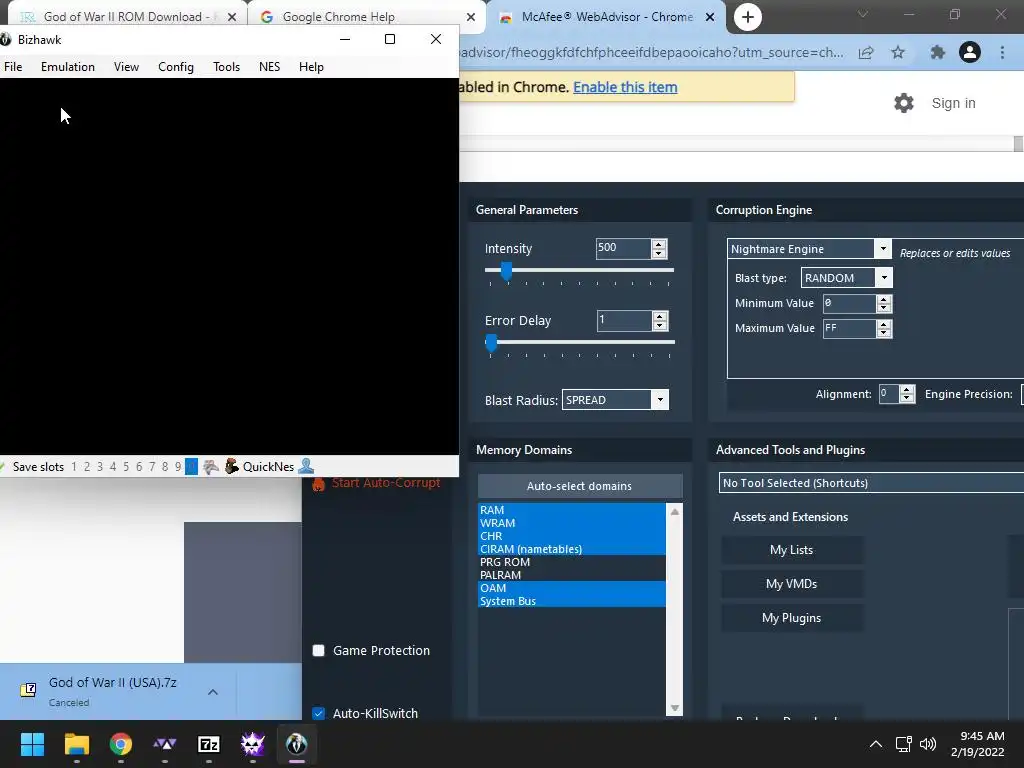The width and height of the screenshot is (1024, 768).
Task: Open the NES menu in BizHawk
Action: [270, 67]
